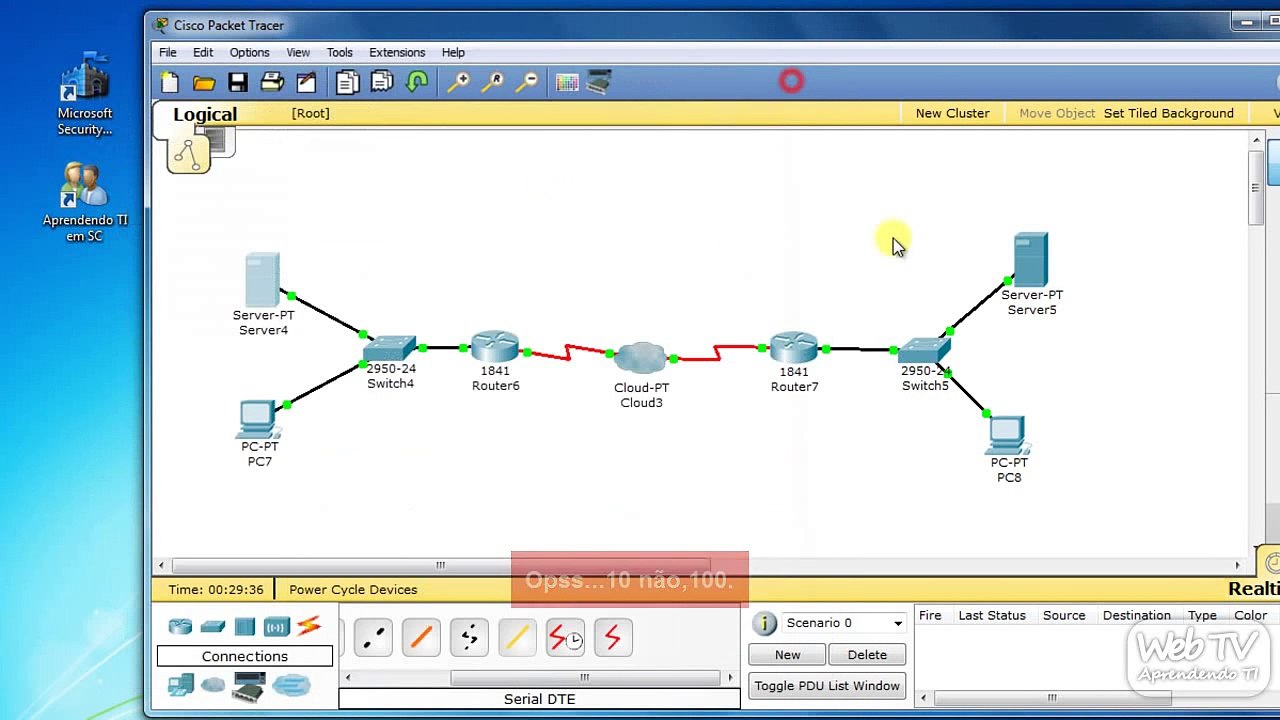
Task: Click Set Tiled Background
Action: [x=1168, y=113]
